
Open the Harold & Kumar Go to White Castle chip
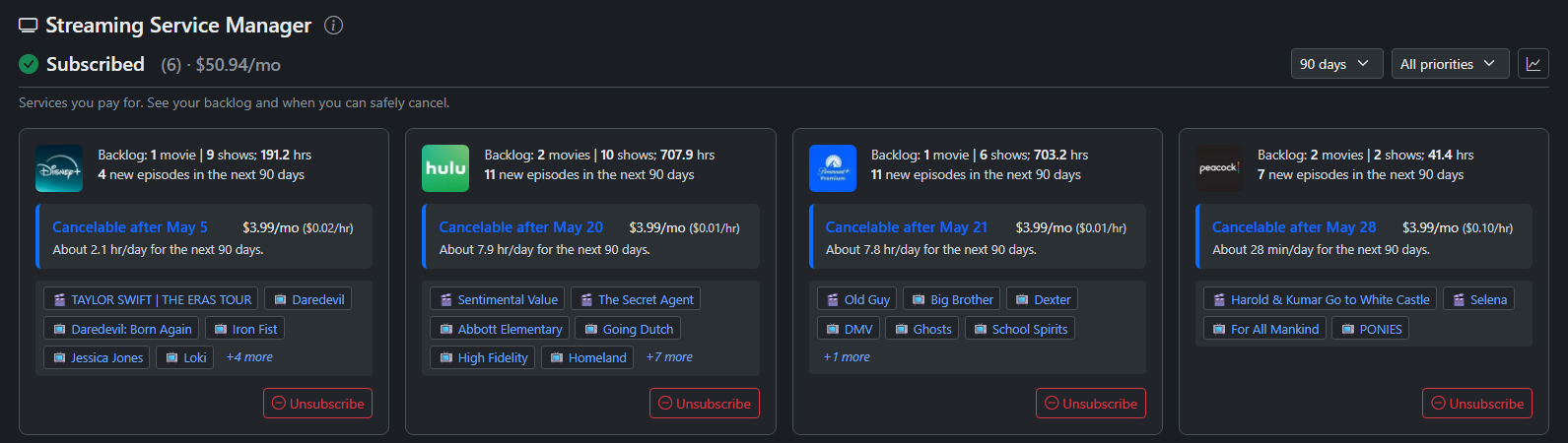1320,299
